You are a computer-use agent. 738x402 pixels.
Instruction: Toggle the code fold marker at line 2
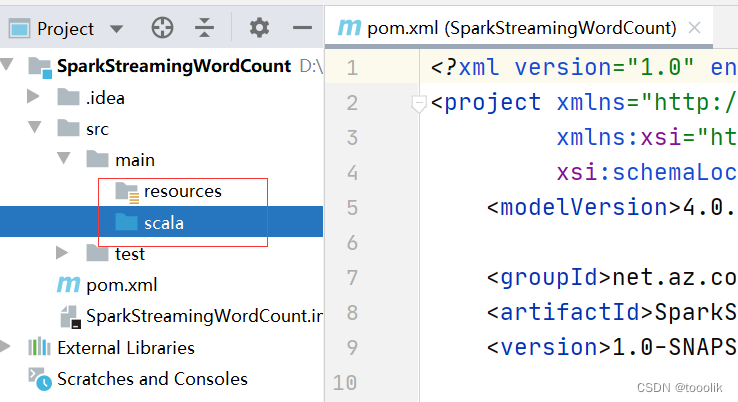click(x=418, y=104)
